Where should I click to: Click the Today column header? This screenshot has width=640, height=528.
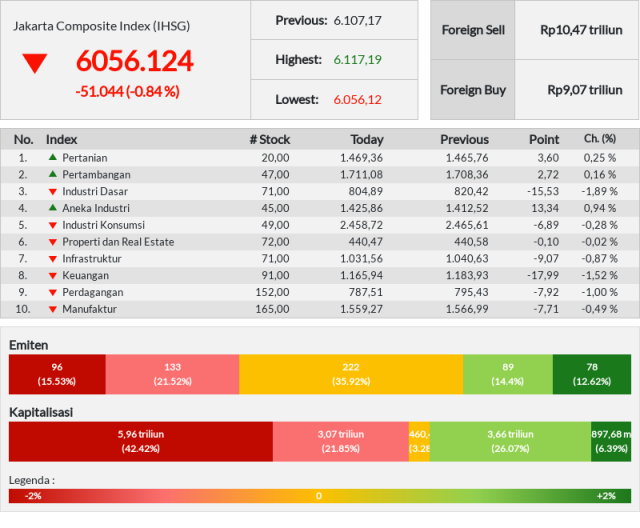(367, 140)
